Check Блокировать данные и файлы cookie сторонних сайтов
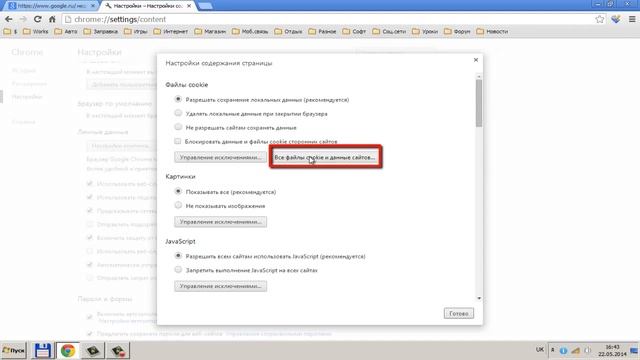640x360 pixels. (x=178, y=141)
